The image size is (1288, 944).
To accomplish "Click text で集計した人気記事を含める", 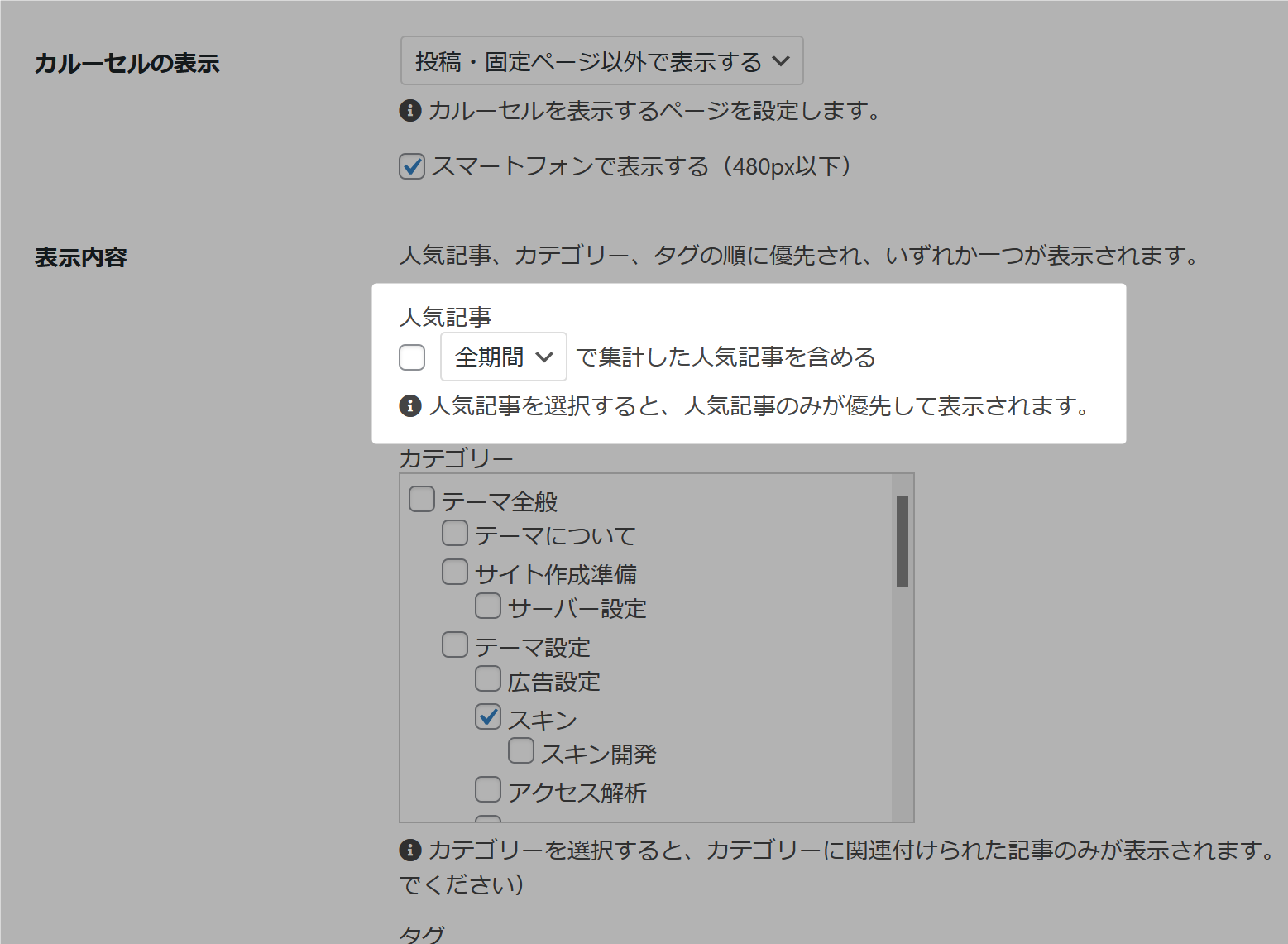I will pyautogui.click(x=725, y=357).
